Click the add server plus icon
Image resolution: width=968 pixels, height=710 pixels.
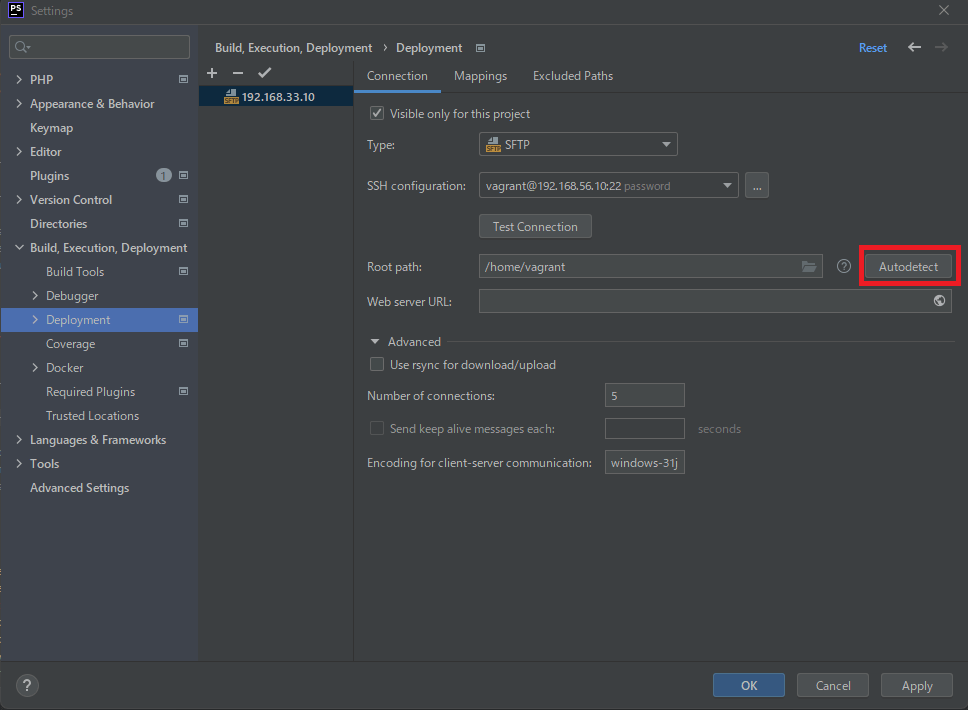(211, 73)
